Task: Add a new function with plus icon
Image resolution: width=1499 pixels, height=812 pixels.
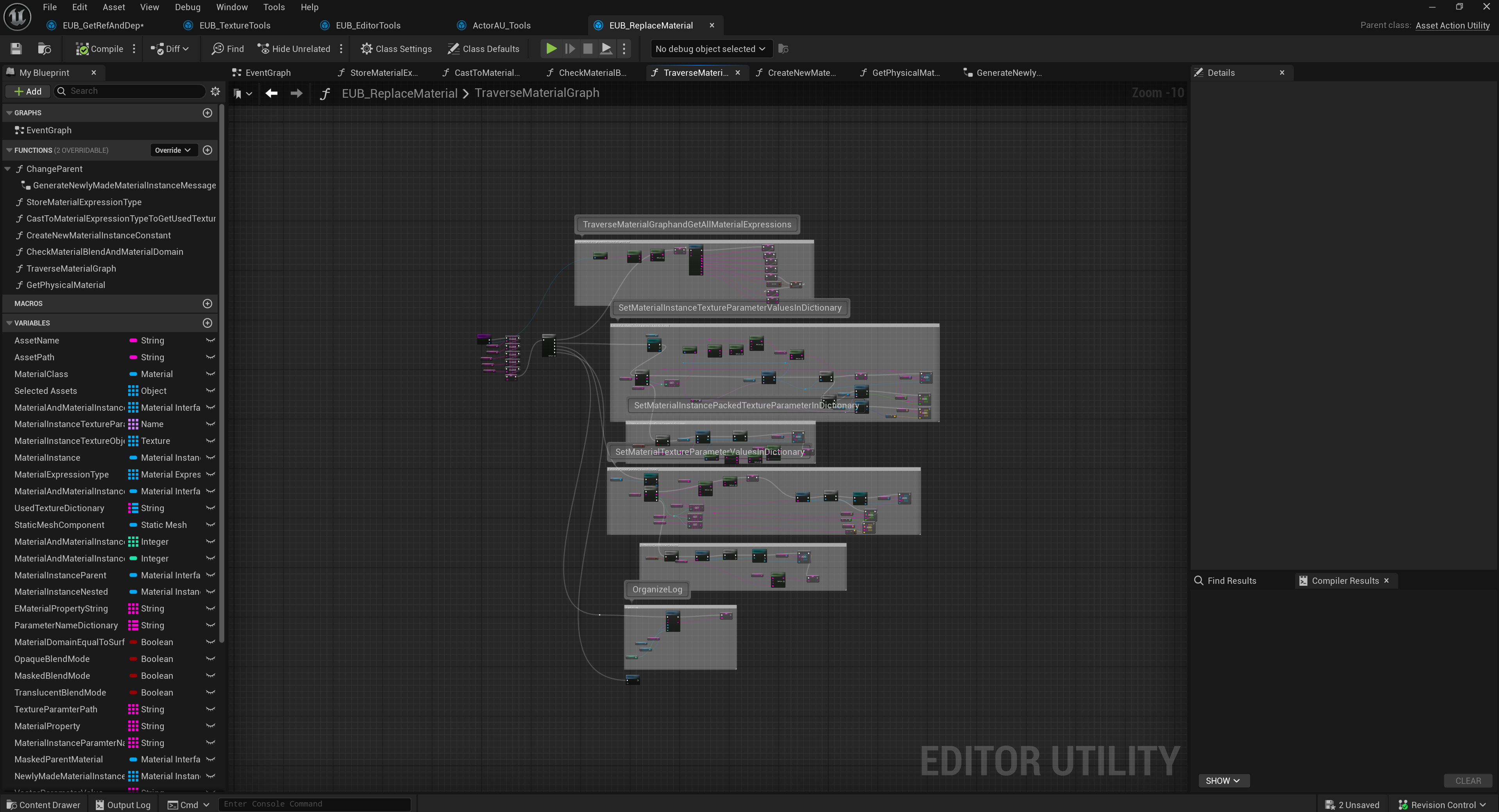Action: [x=207, y=150]
